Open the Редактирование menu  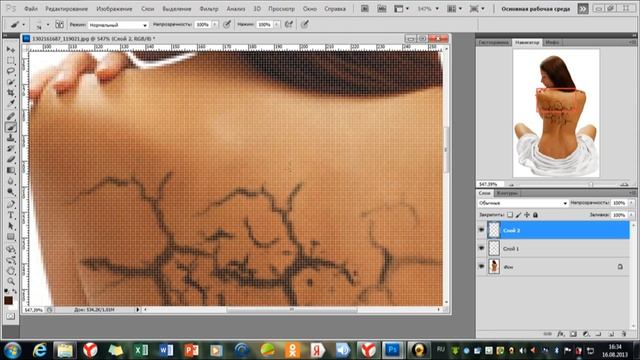(67, 9)
